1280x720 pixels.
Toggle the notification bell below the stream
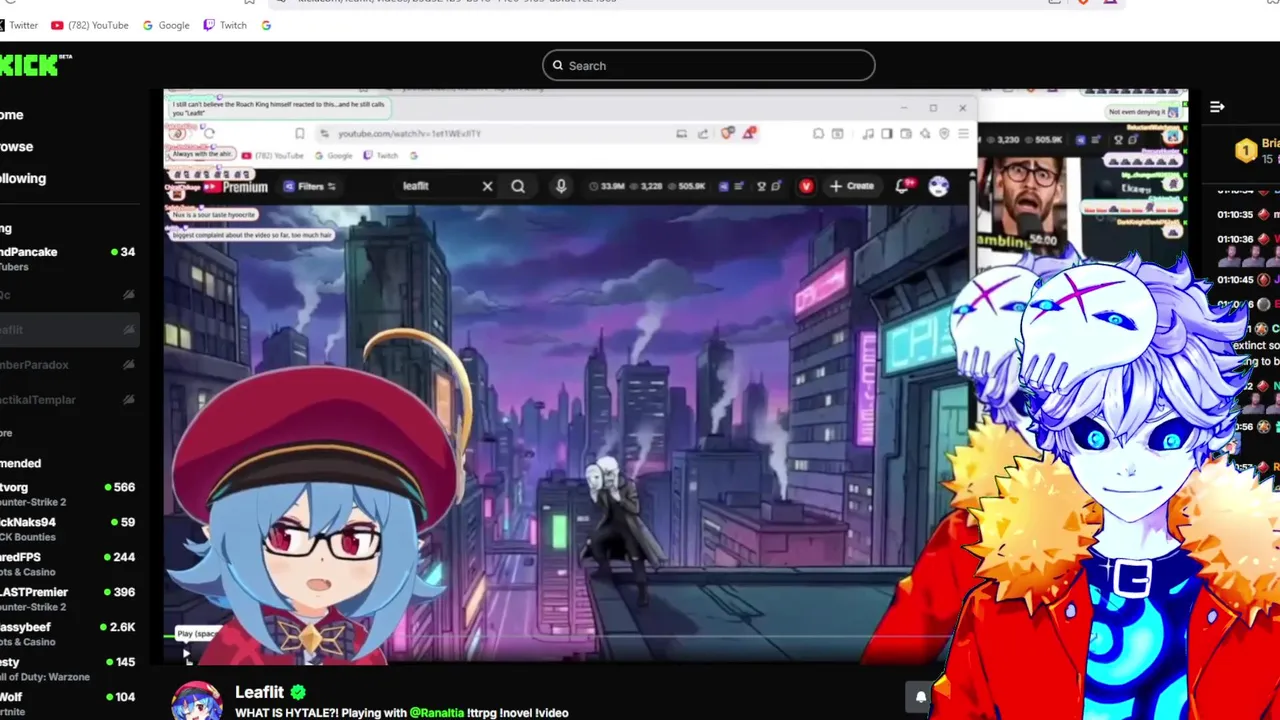(x=921, y=697)
